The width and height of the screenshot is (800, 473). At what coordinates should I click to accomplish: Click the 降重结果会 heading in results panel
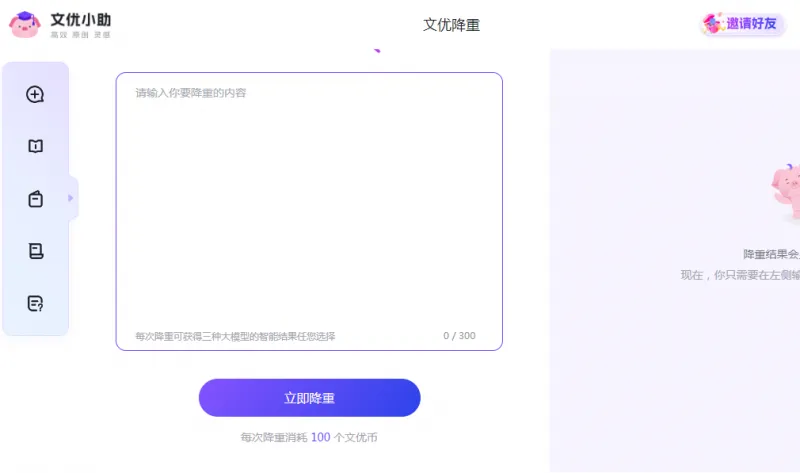coord(771,254)
